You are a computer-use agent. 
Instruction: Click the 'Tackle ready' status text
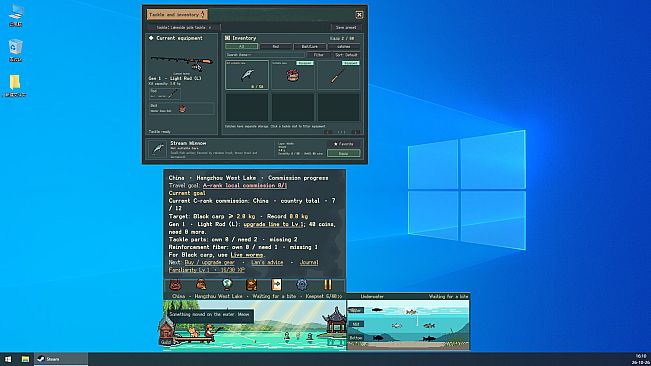pyautogui.click(x=160, y=132)
